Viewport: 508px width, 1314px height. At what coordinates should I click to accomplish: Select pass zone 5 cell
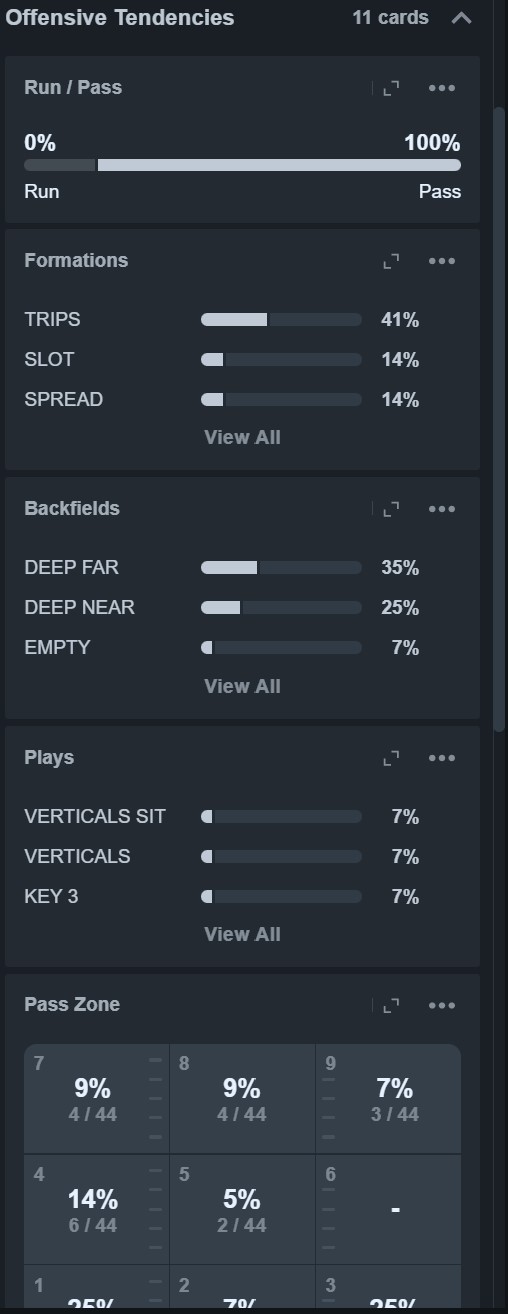point(242,1209)
